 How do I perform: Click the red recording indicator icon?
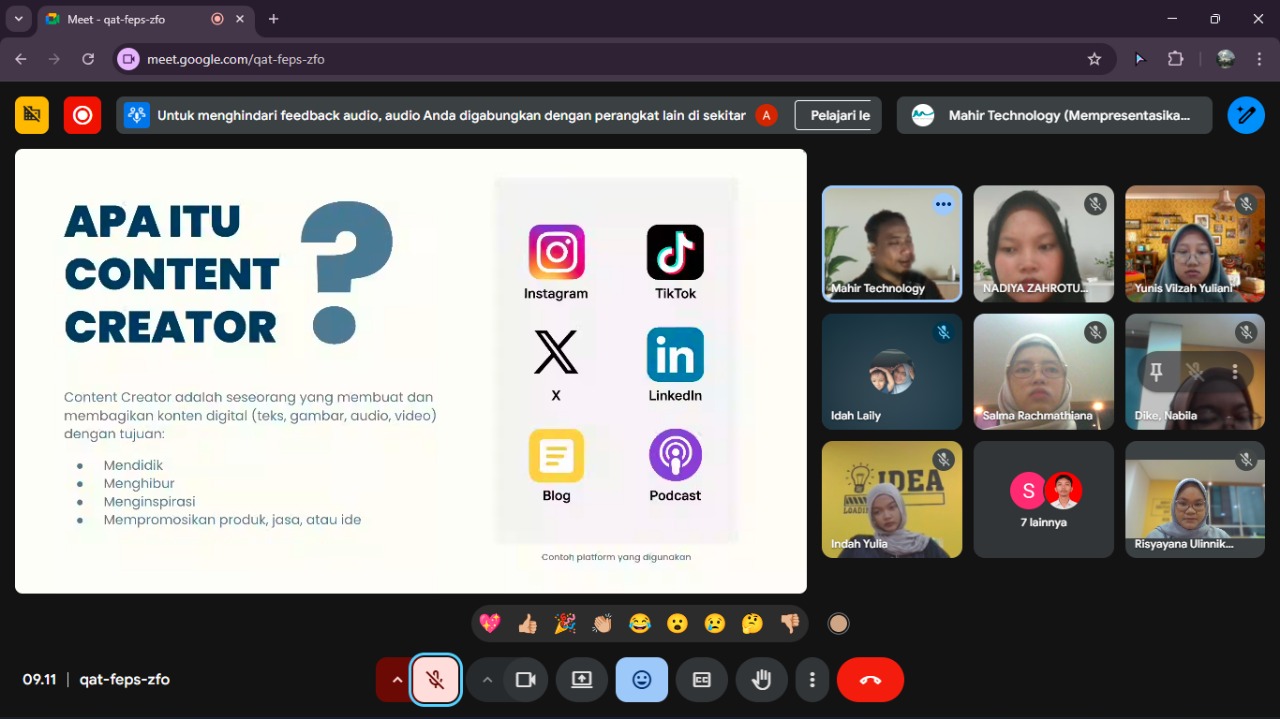82,115
